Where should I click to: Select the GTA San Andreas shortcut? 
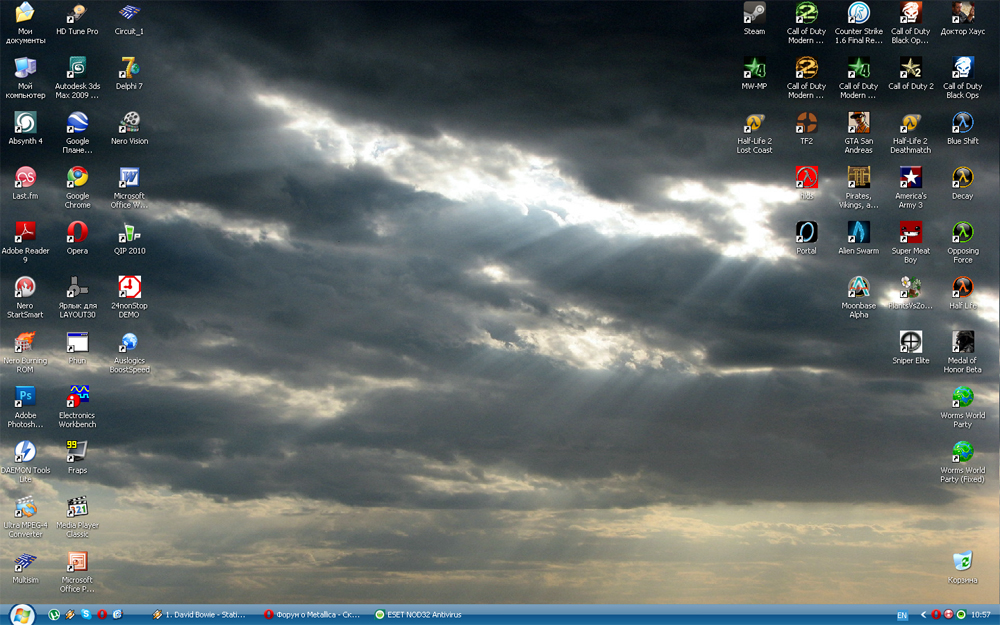858,123
